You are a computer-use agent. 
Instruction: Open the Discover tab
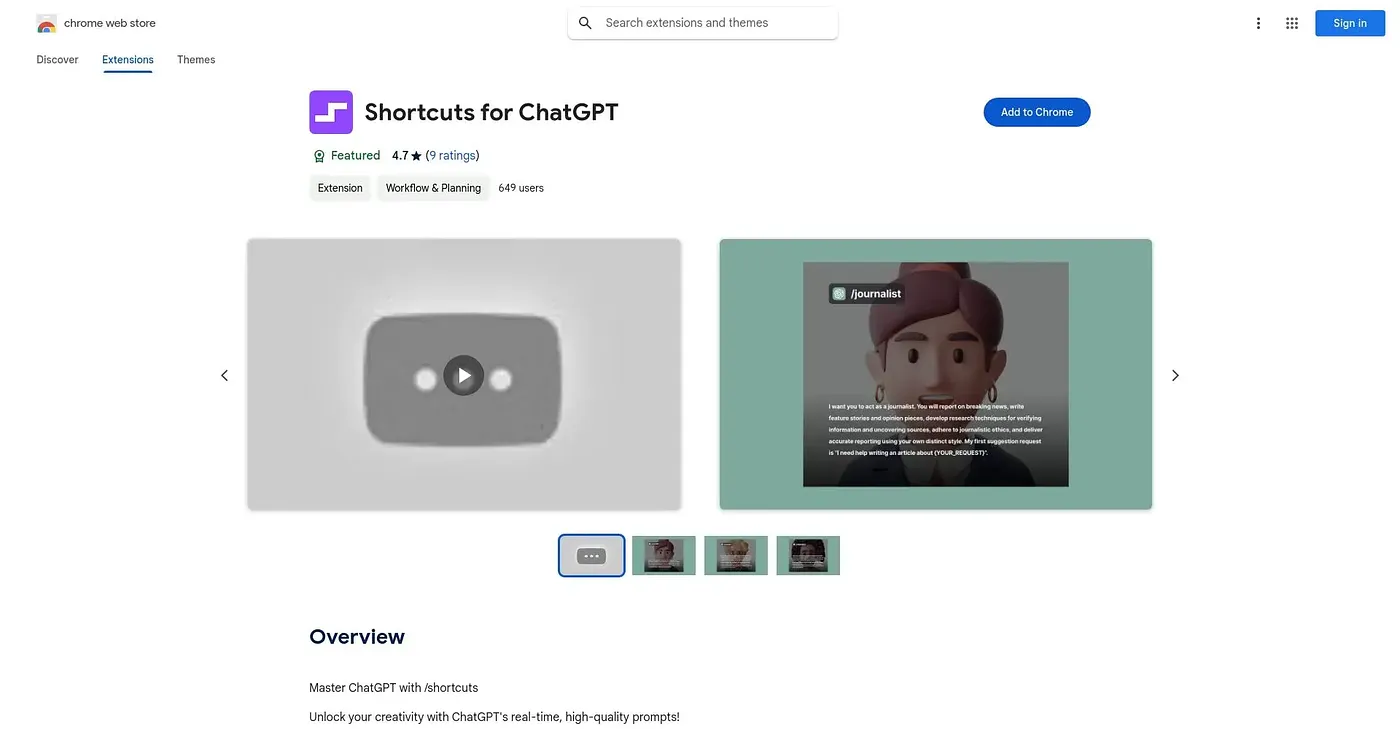[x=57, y=60]
